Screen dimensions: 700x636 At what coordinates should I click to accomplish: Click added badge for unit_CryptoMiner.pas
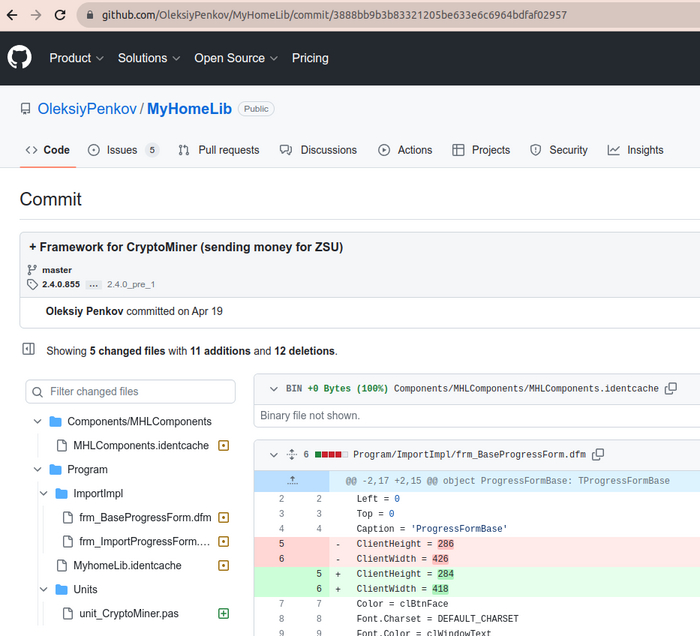coord(223,614)
